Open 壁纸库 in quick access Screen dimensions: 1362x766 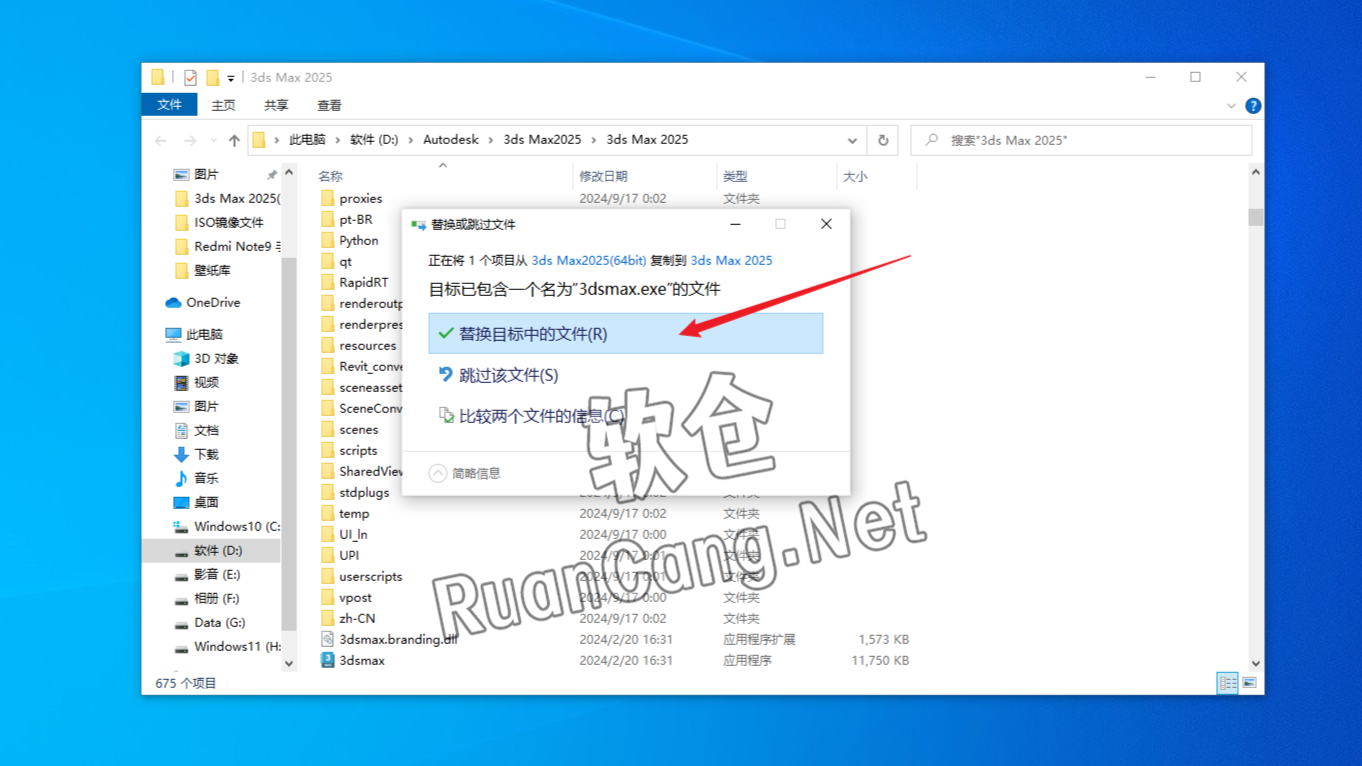click(202, 270)
